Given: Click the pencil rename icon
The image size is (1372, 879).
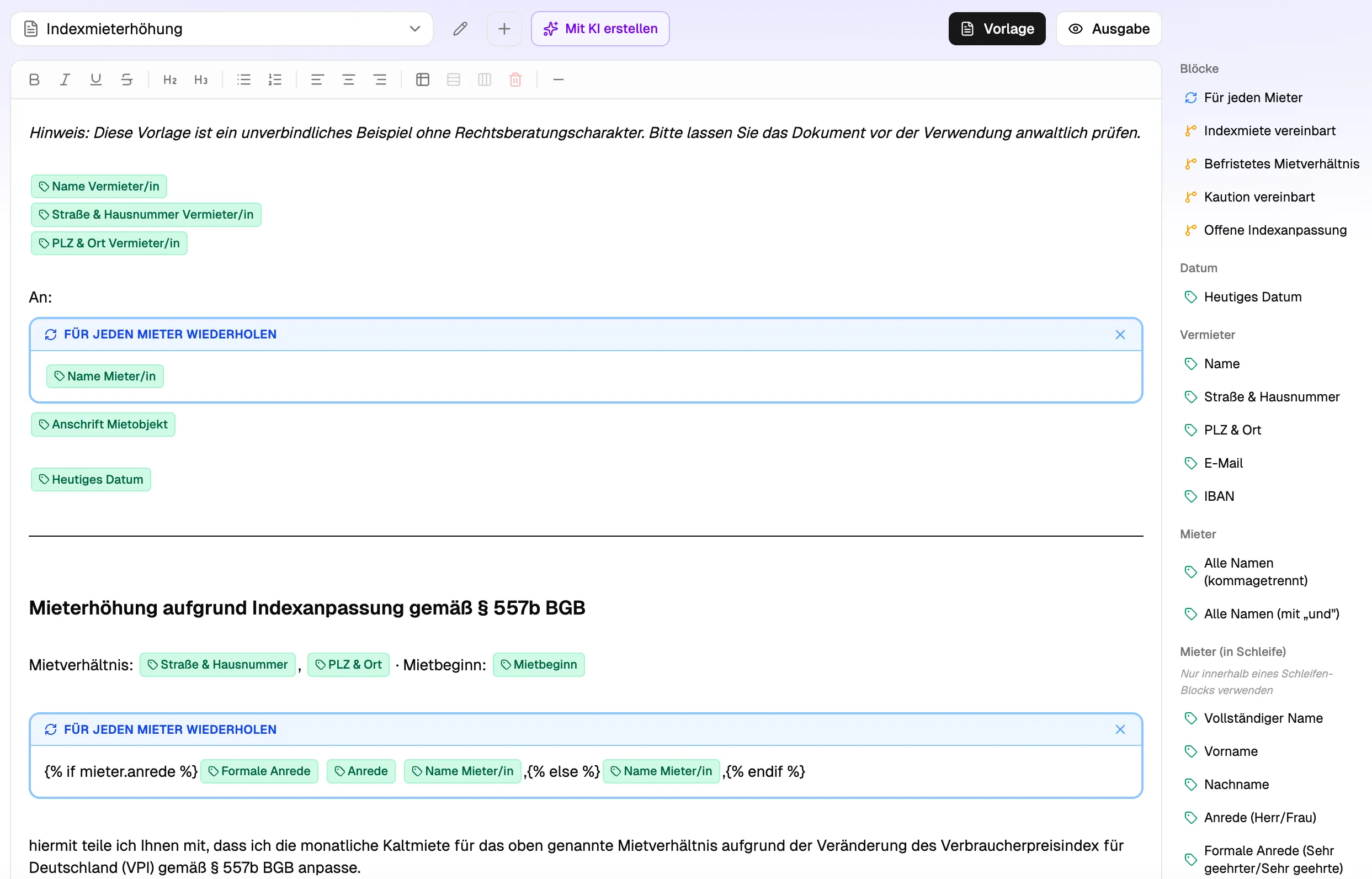Looking at the screenshot, I should pyautogui.click(x=460, y=29).
